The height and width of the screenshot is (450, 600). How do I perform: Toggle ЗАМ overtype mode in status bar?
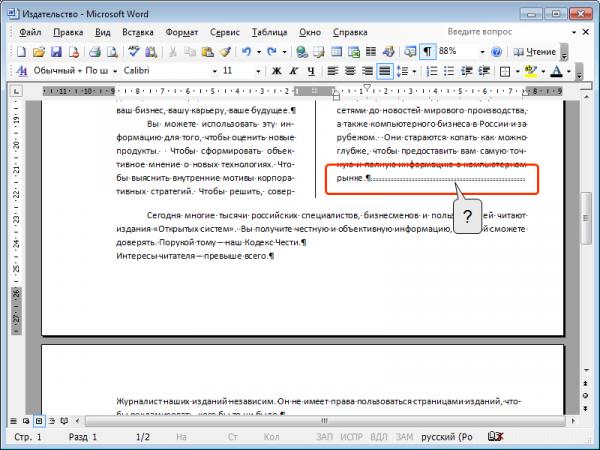tap(404, 437)
